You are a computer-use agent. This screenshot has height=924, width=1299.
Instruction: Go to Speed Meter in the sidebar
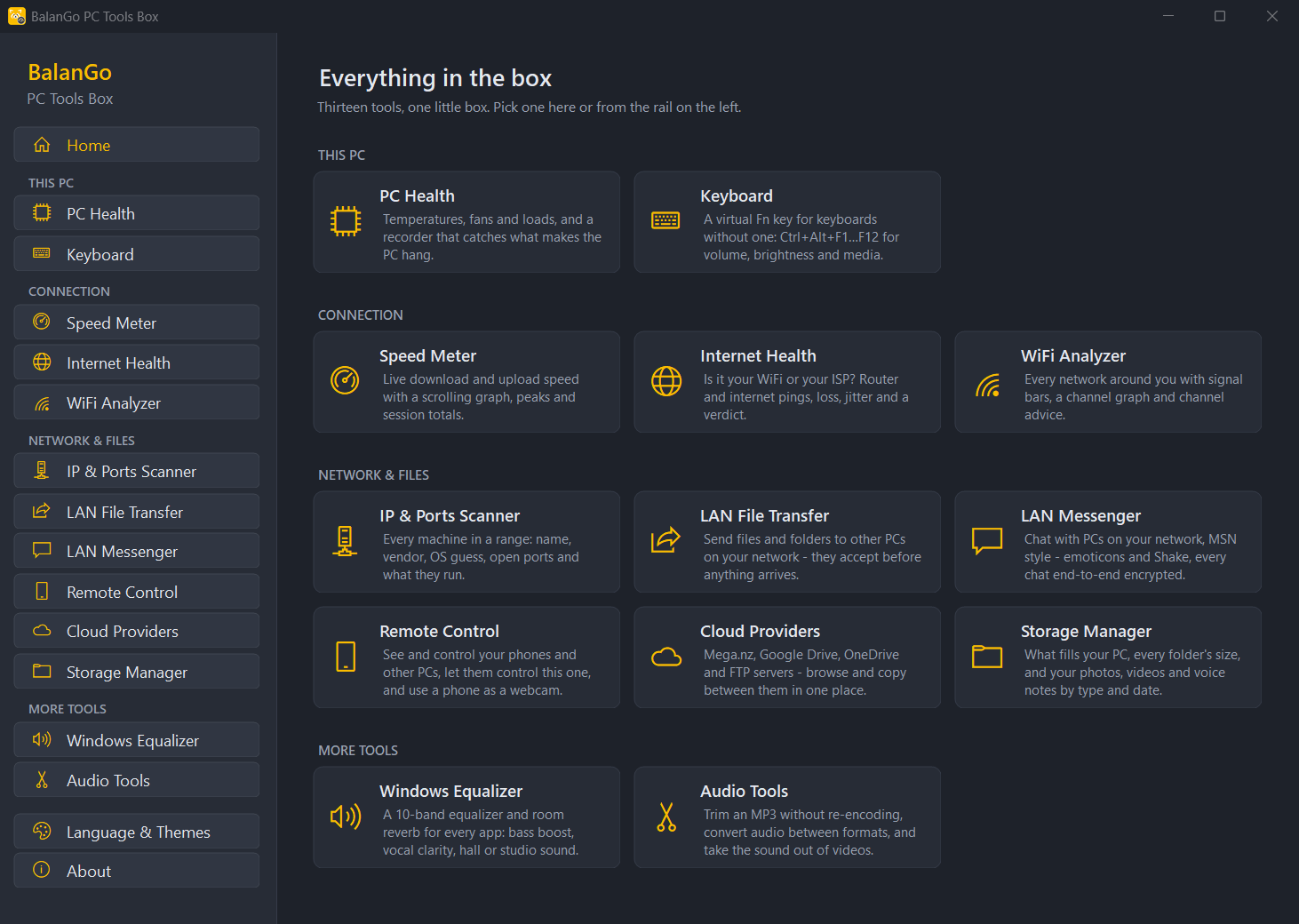coord(137,323)
